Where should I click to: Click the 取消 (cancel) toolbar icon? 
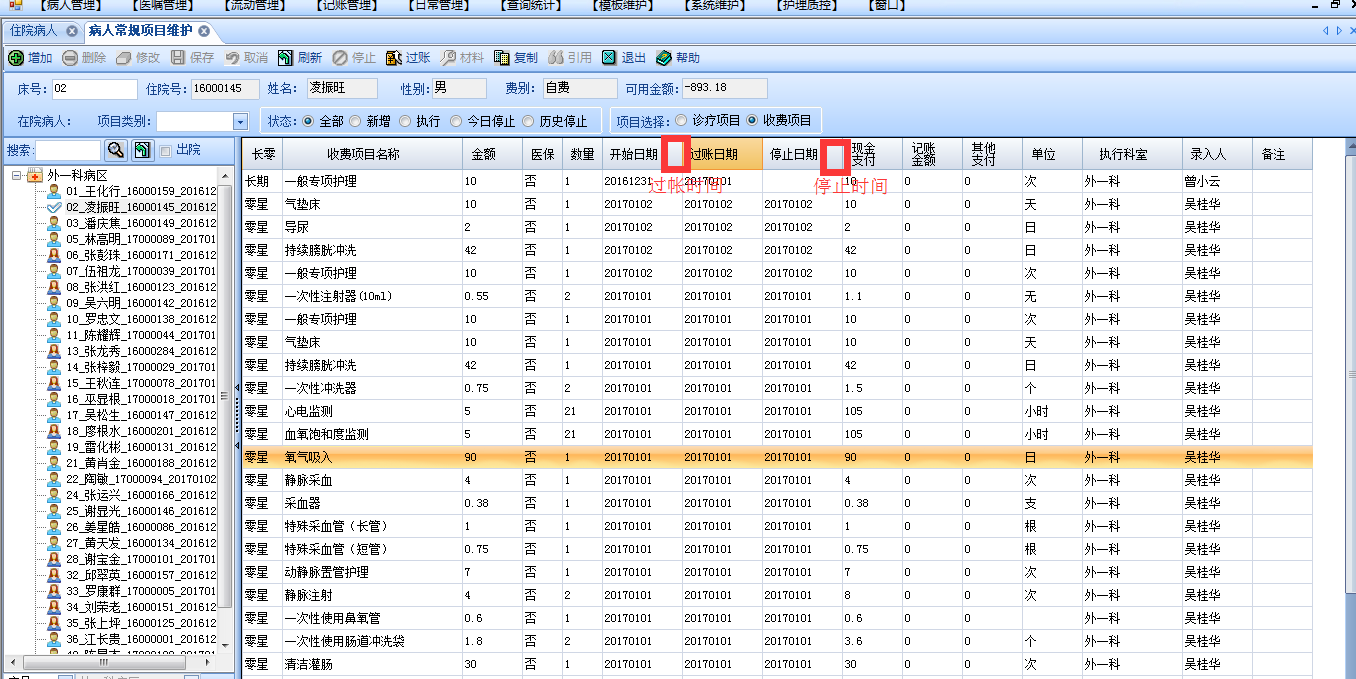(232, 58)
